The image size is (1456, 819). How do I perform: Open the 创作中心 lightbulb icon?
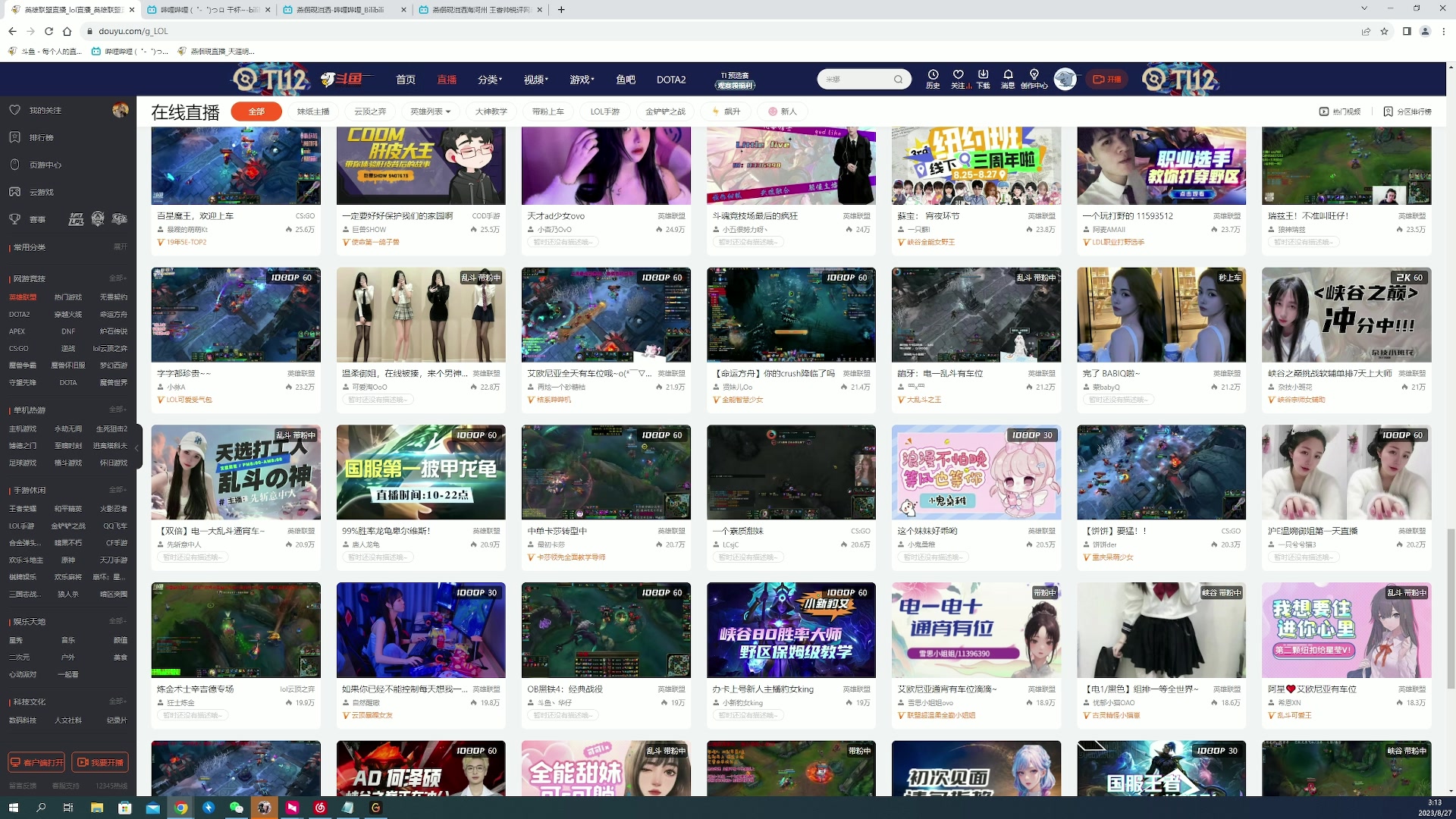(x=1034, y=79)
